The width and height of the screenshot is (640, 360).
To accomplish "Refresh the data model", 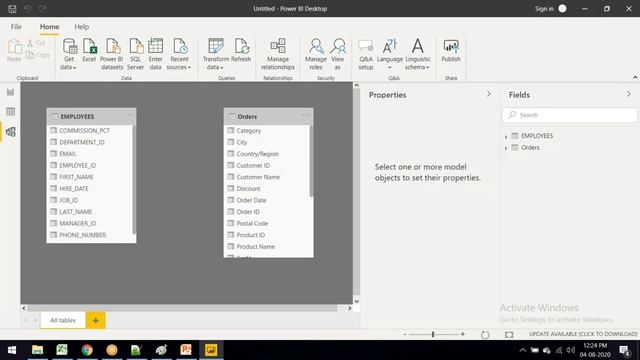I will [x=241, y=51].
